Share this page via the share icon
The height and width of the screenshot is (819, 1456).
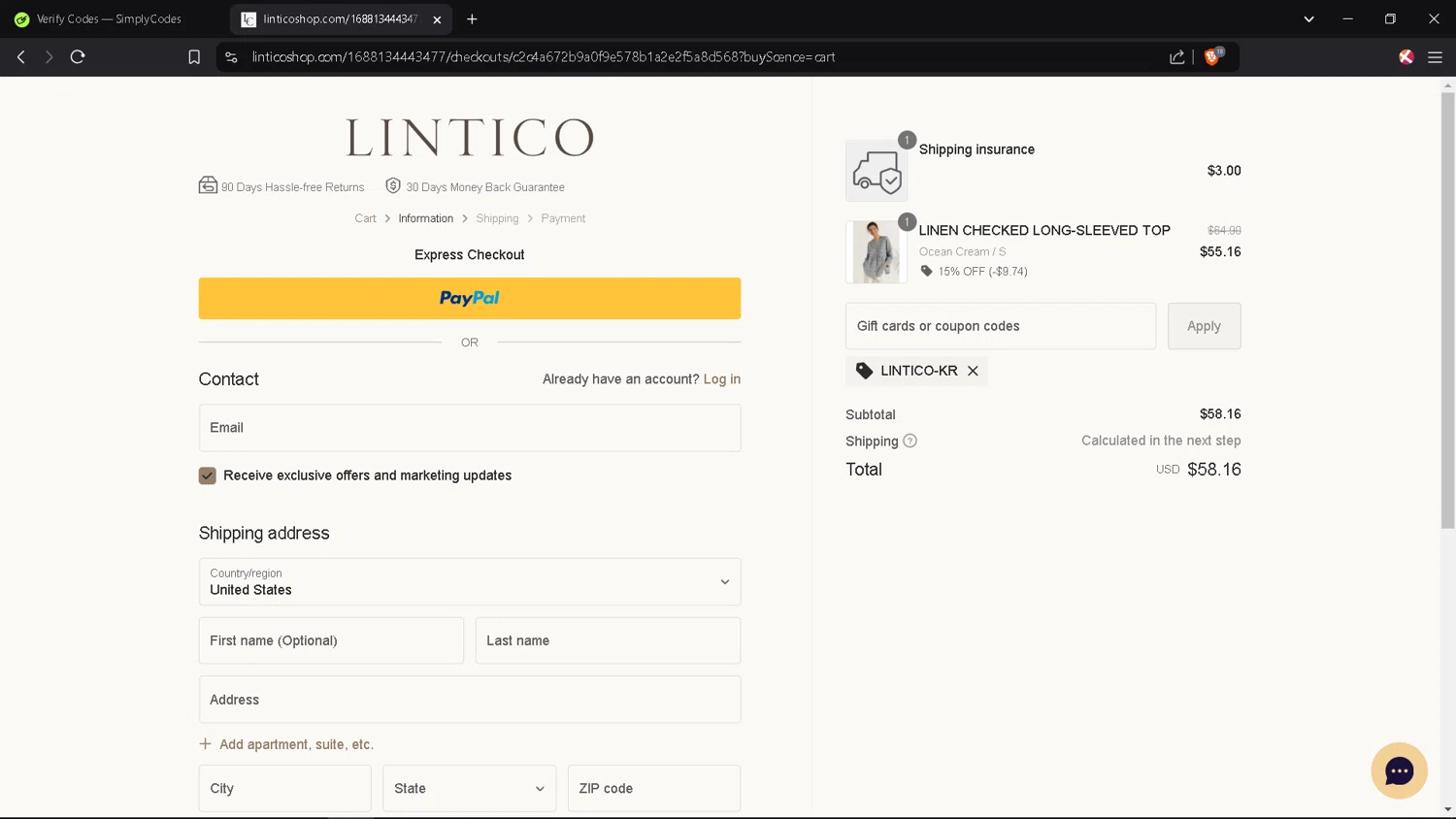pos(1177,57)
